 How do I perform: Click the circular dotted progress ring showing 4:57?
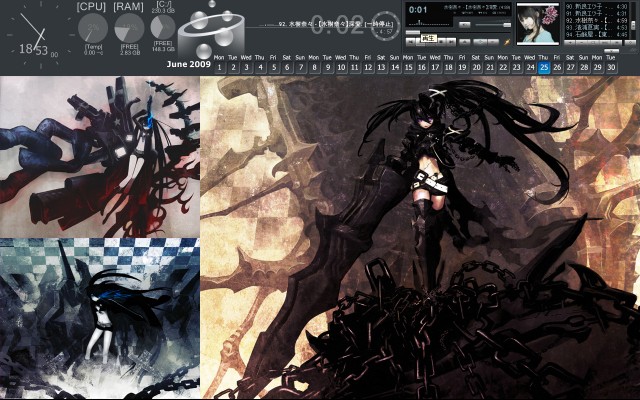tap(384, 25)
